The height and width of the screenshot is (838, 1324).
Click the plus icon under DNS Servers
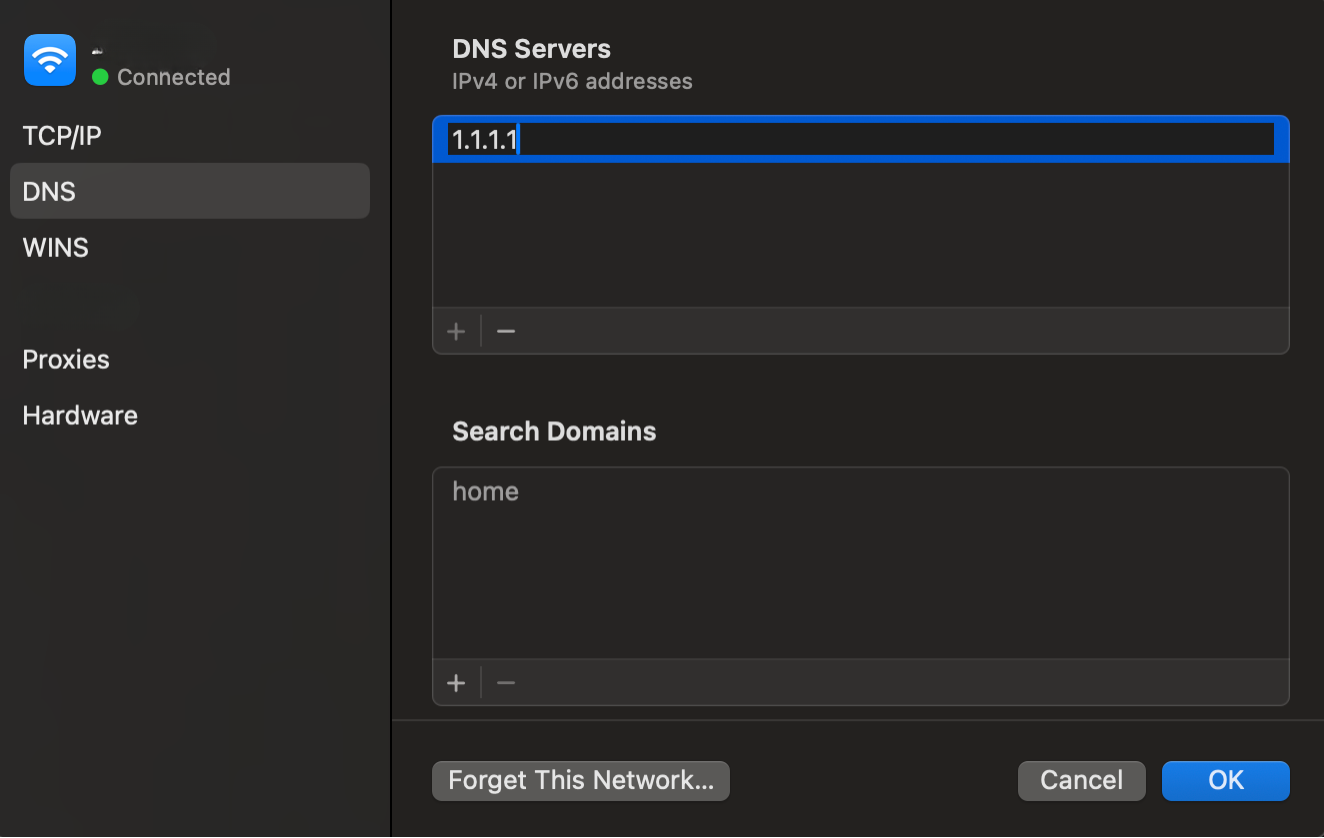click(x=456, y=331)
